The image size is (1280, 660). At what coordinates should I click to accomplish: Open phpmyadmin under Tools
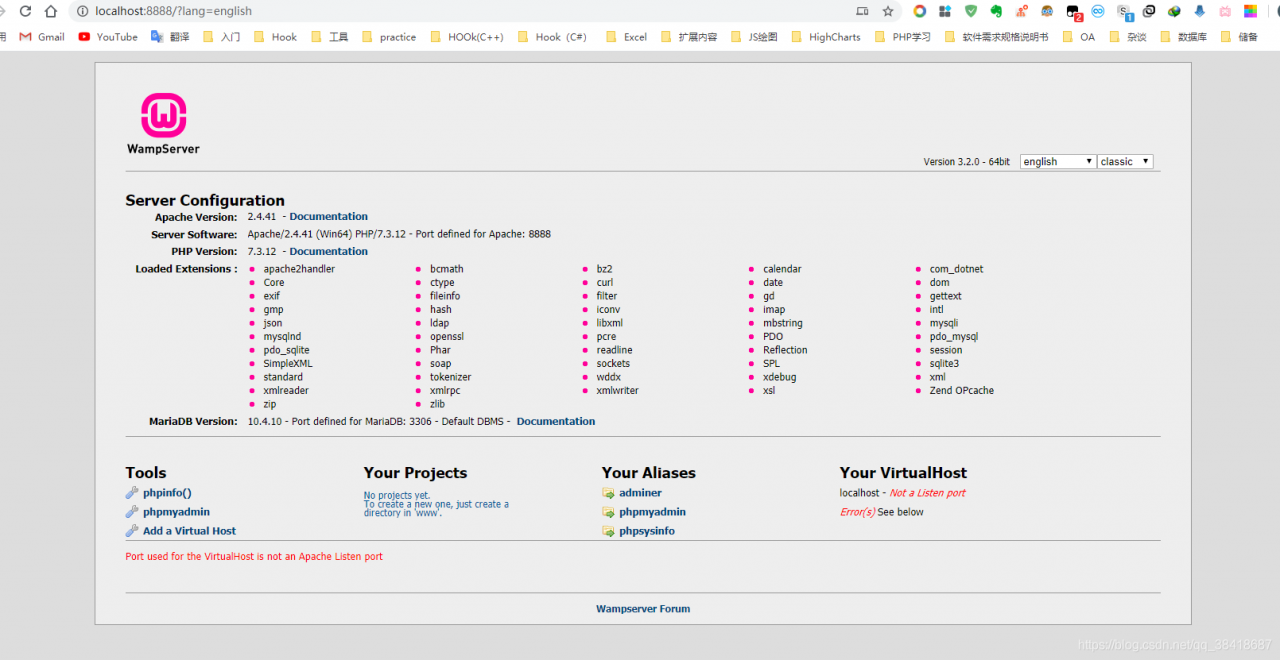point(176,512)
